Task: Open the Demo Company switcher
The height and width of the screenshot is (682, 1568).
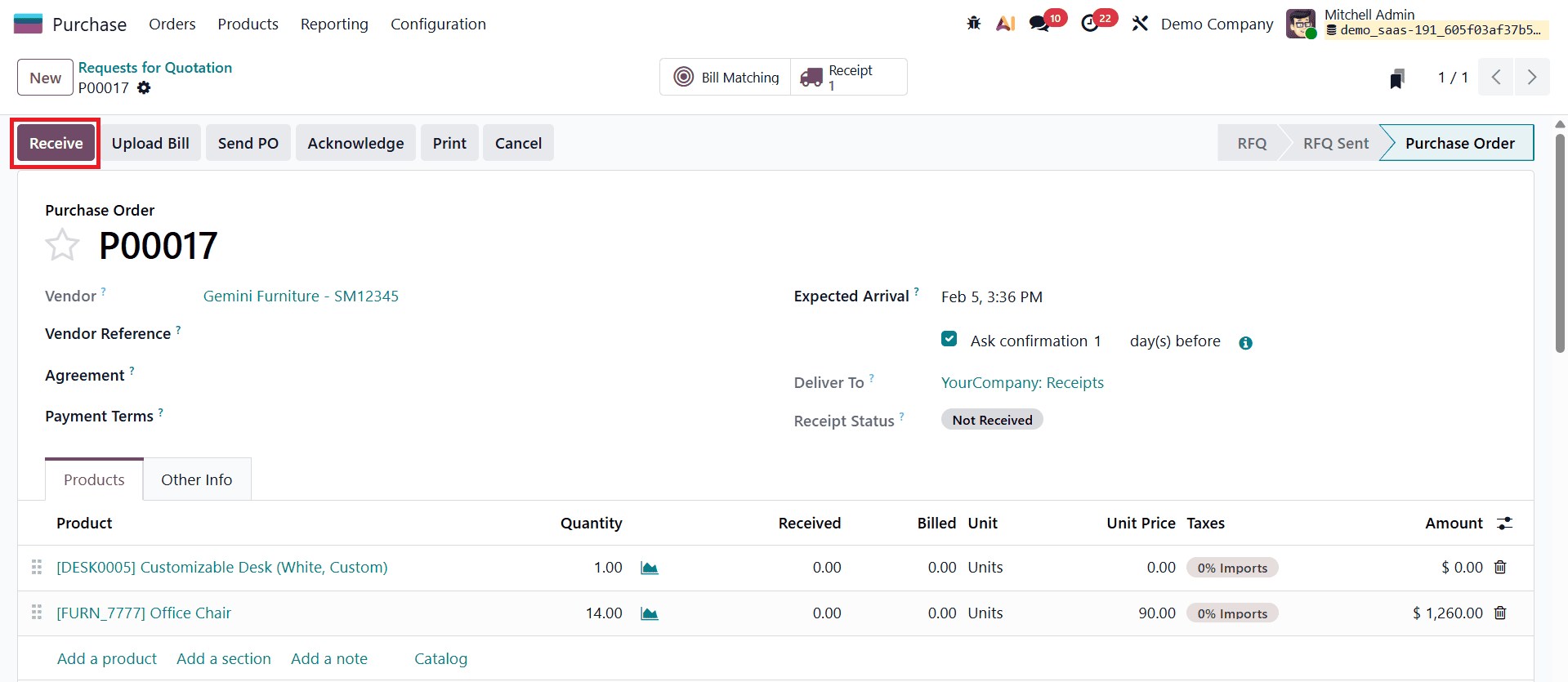Action: (x=1217, y=24)
